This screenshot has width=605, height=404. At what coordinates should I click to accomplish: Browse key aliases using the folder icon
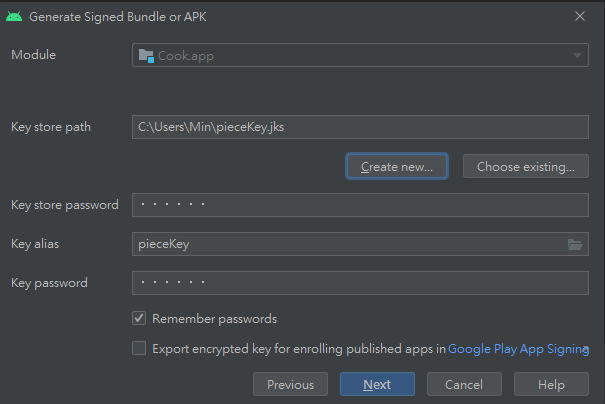coord(575,244)
